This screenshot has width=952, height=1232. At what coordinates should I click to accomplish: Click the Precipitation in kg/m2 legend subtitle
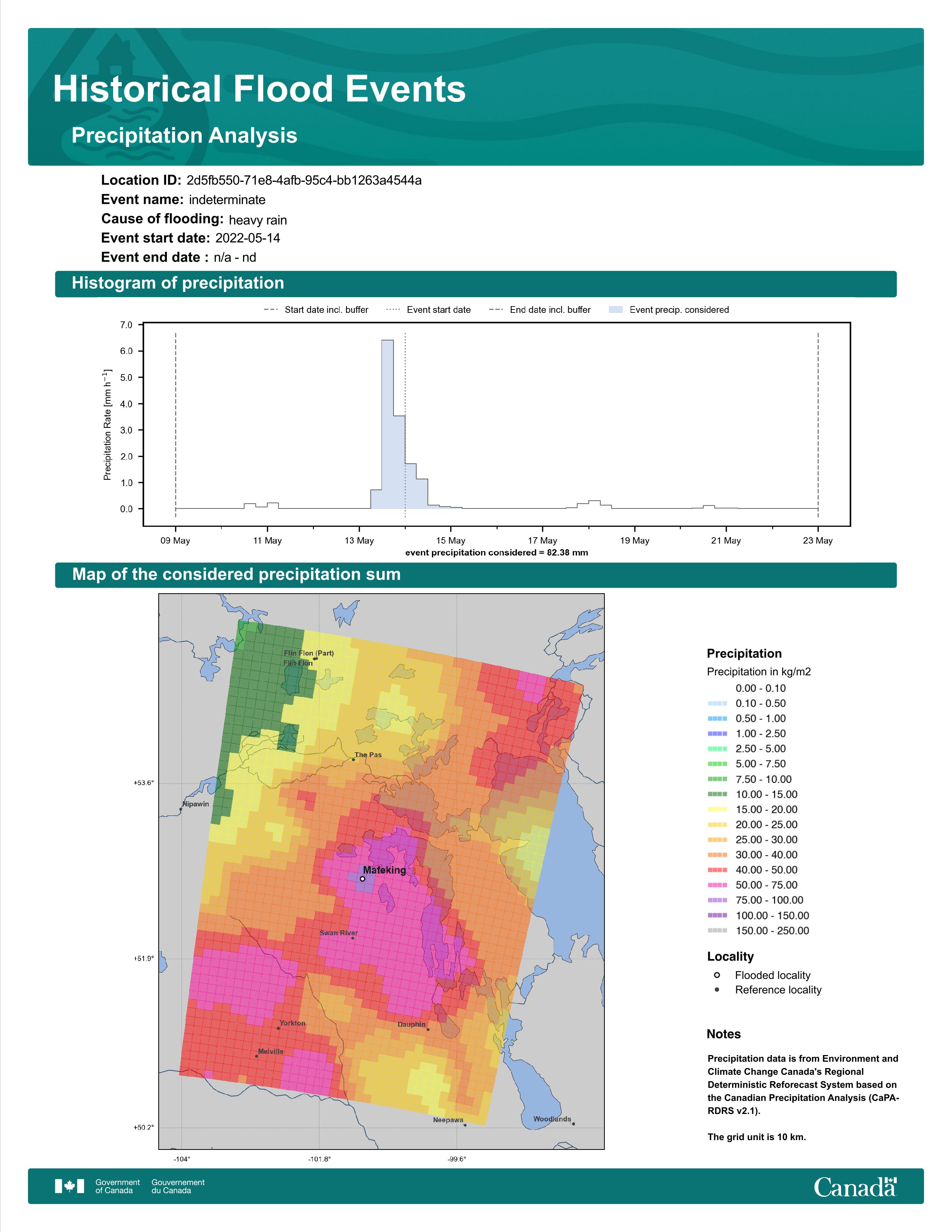[x=759, y=672]
